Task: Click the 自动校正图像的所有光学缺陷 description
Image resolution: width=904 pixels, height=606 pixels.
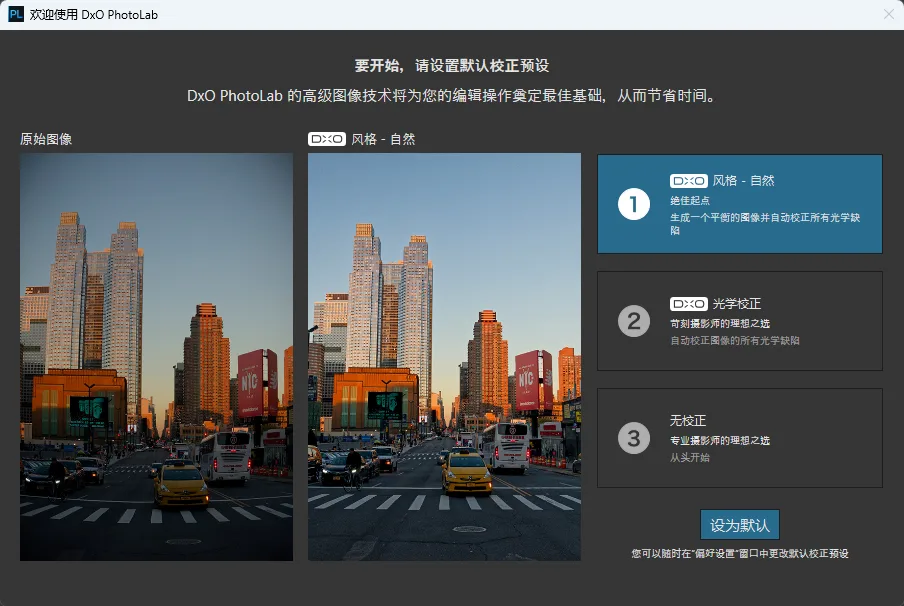Action: [734, 341]
